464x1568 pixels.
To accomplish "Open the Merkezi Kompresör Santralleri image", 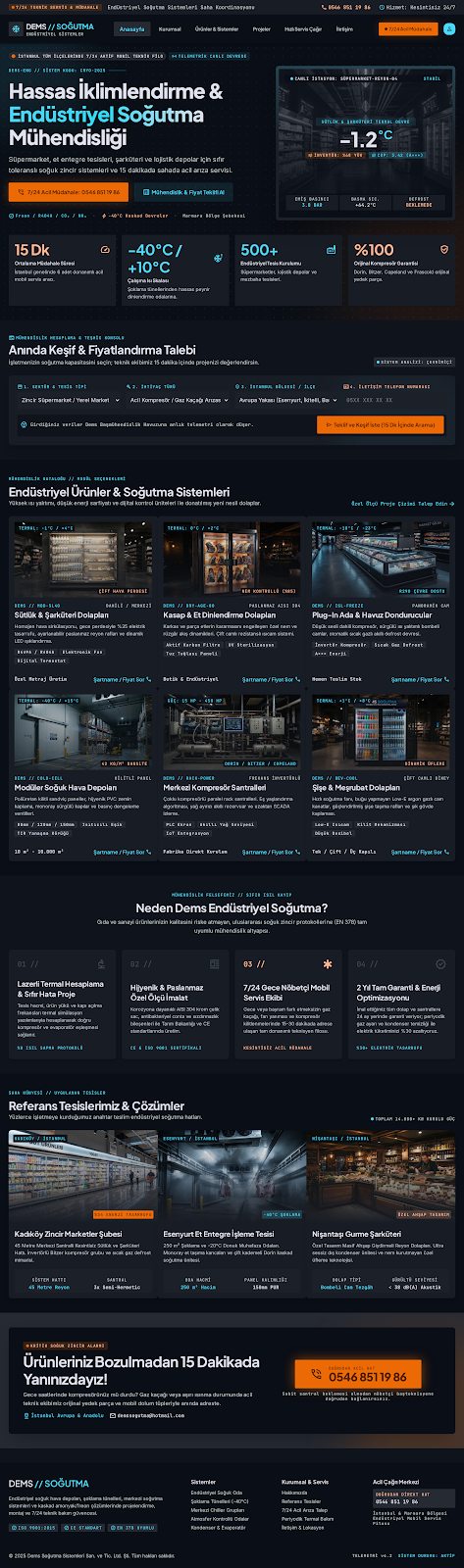I will tap(232, 732).
